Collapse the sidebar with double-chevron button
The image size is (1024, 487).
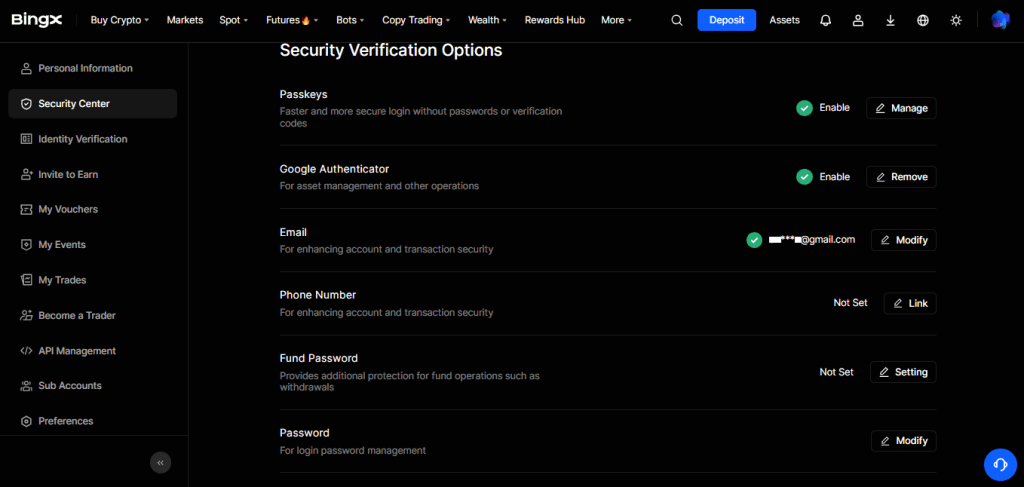161,462
